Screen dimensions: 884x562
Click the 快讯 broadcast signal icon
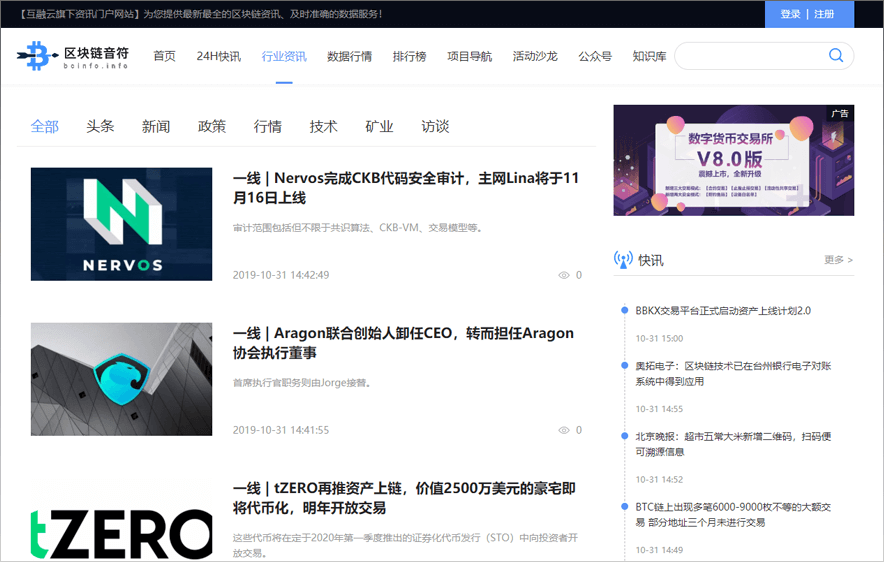(x=623, y=260)
